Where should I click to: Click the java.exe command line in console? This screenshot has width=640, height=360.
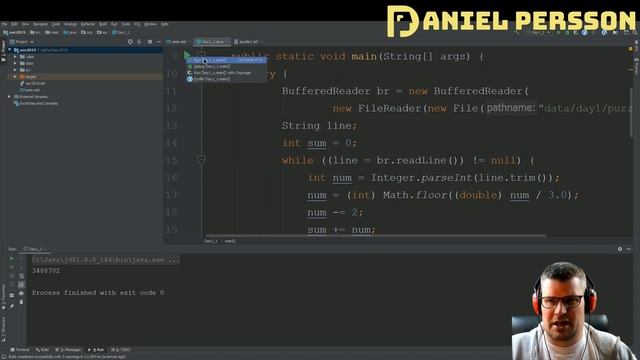coord(106,260)
